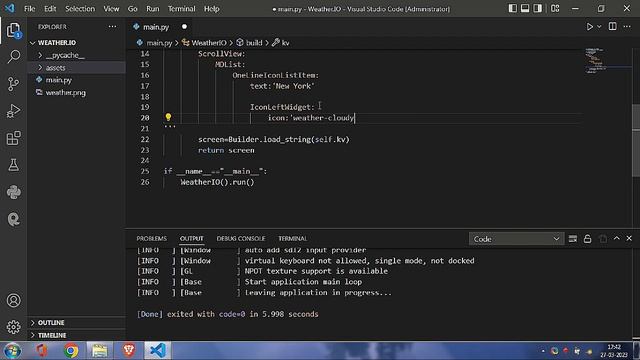Collapse the WEATHER.IO folder section

pyautogui.click(x=77, y=42)
